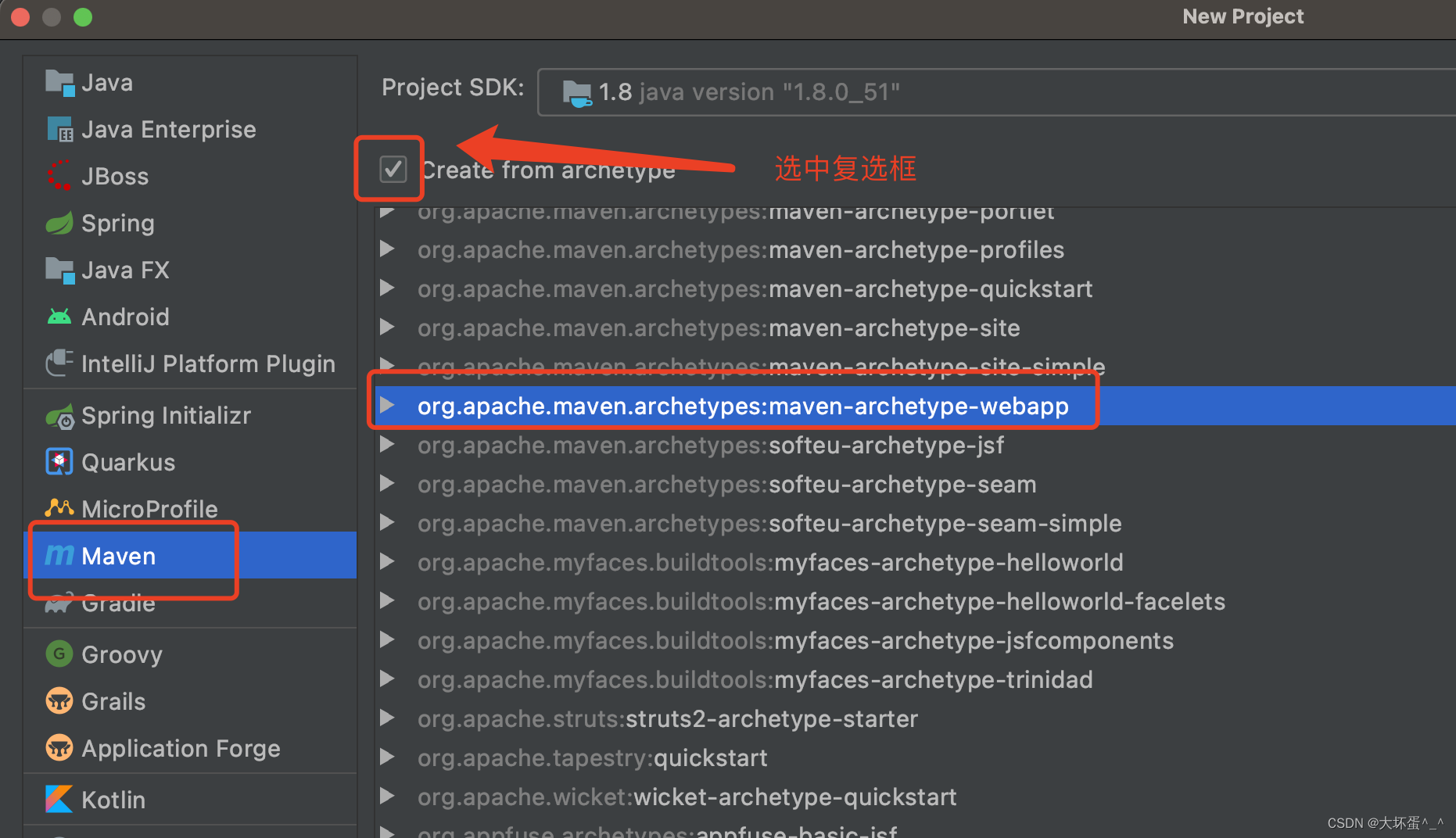Select Java Enterprise project type
Screen dimensions: 1456x838
coord(190,130)
